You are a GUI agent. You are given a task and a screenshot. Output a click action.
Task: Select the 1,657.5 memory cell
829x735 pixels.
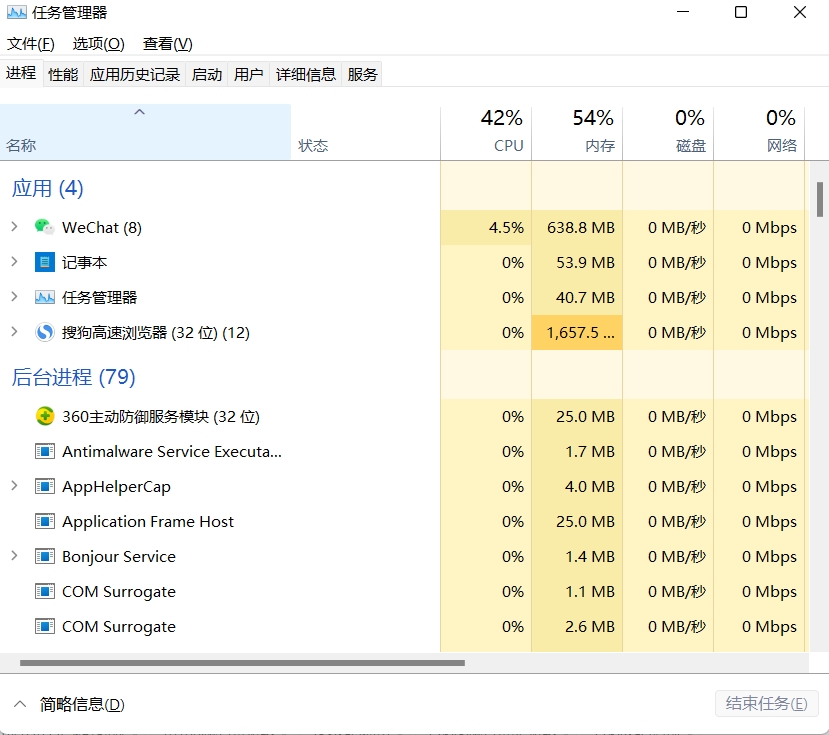tap(577, 333)
